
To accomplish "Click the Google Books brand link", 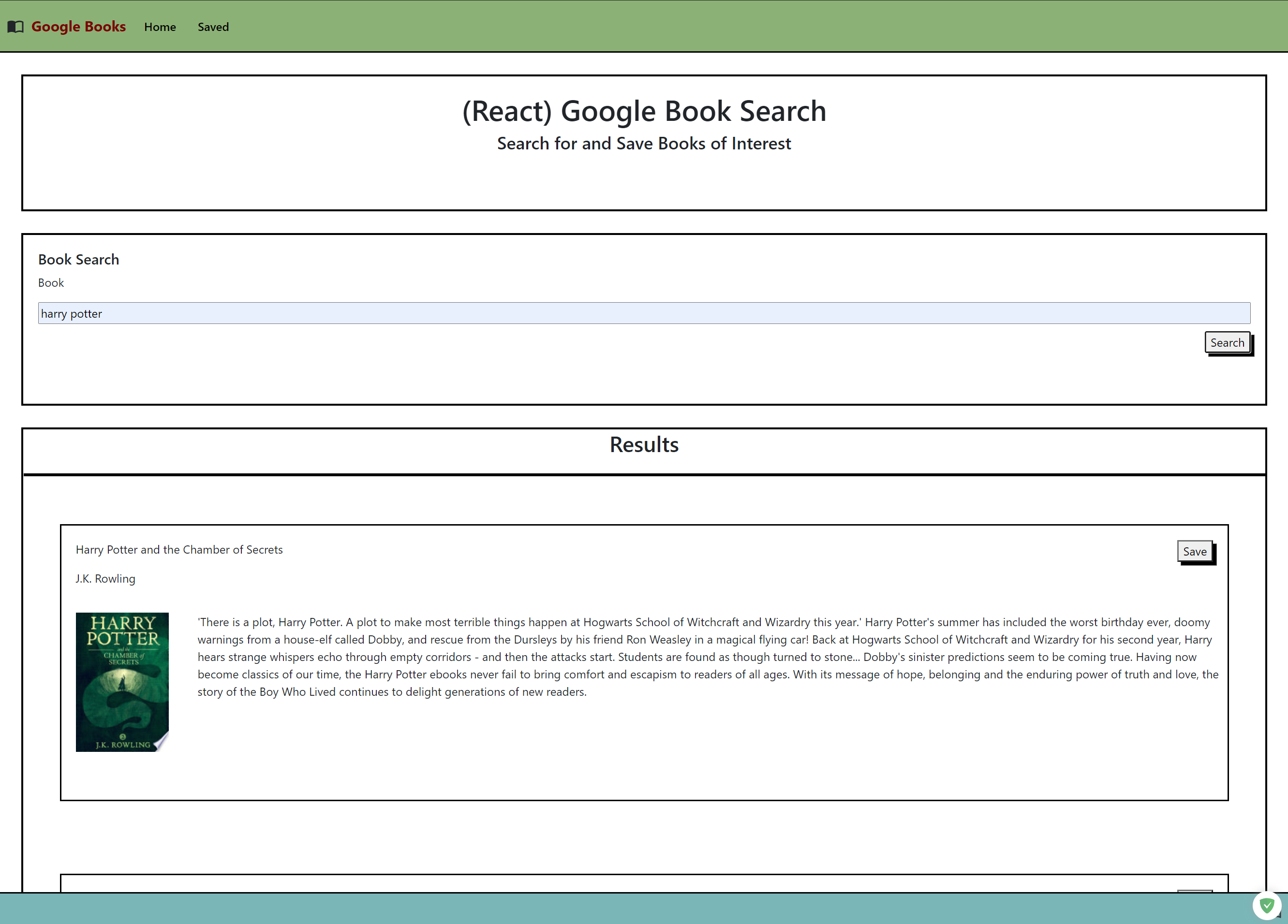I will coord(78,27).
